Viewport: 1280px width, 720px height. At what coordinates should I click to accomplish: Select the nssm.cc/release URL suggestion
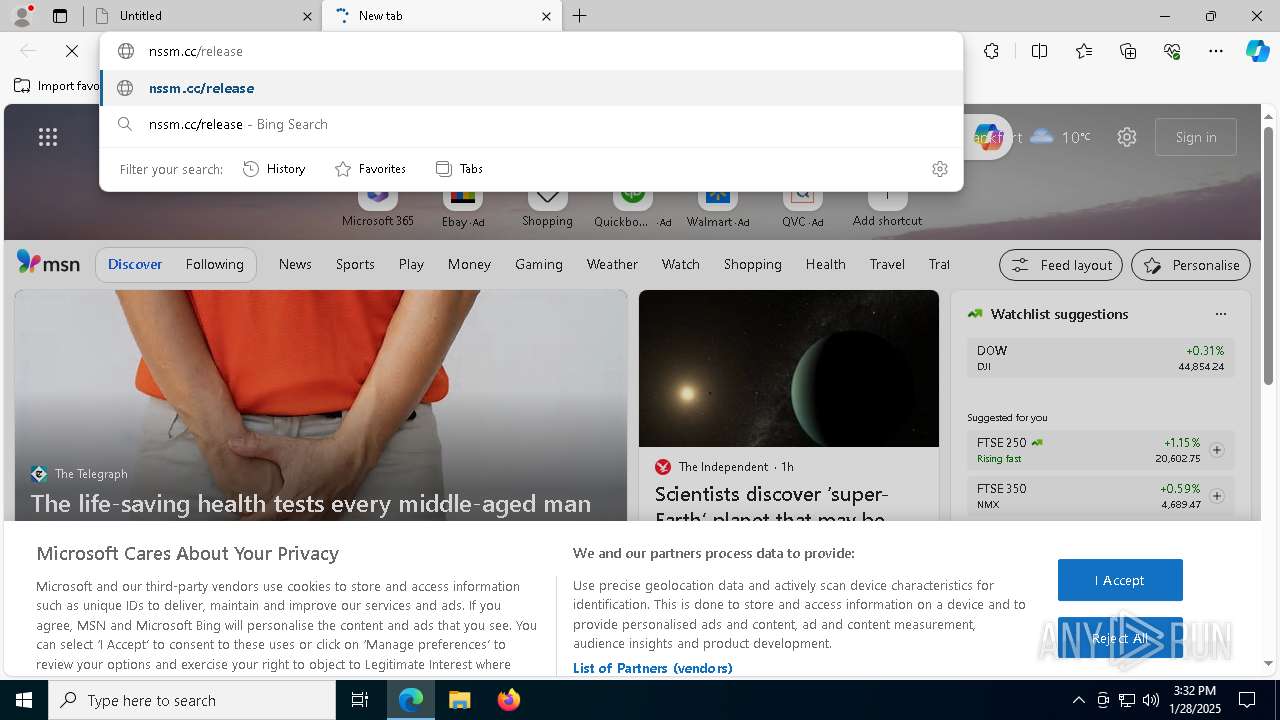click(x=531, y=88)
